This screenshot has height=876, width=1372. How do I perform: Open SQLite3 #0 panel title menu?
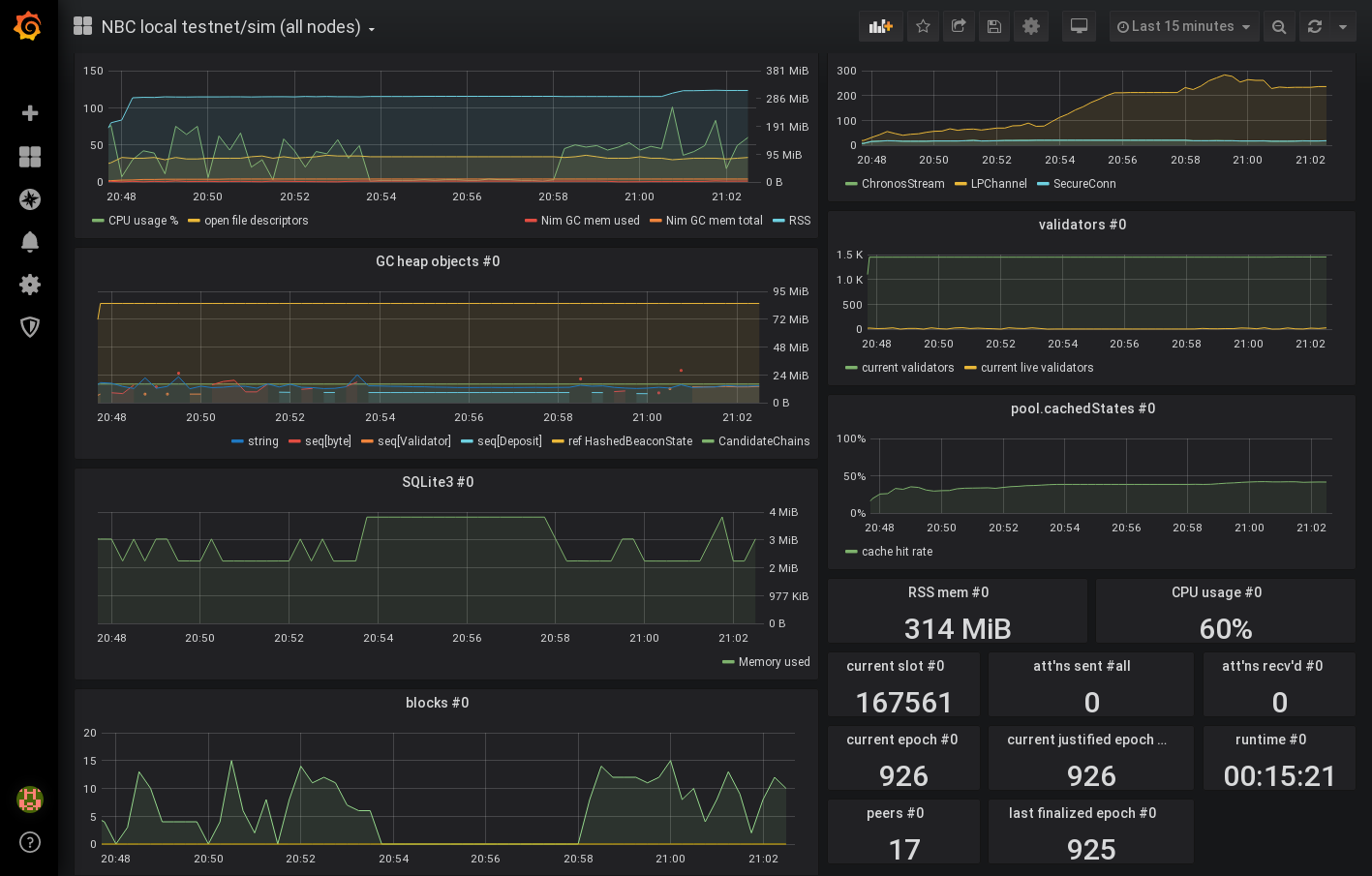point(438,482)
